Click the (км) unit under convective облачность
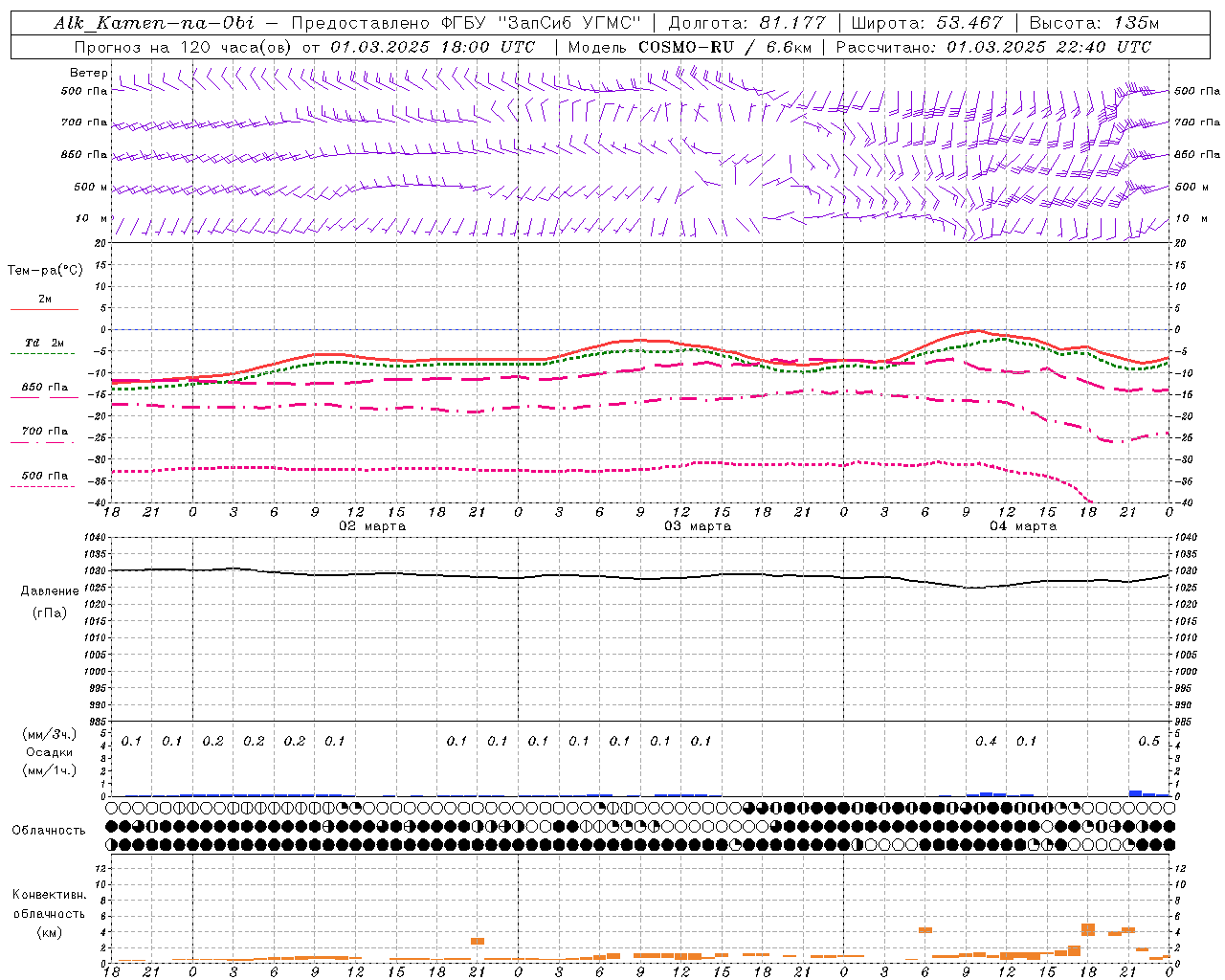This screenshot has width=1225, height=980. coord(49,932)
